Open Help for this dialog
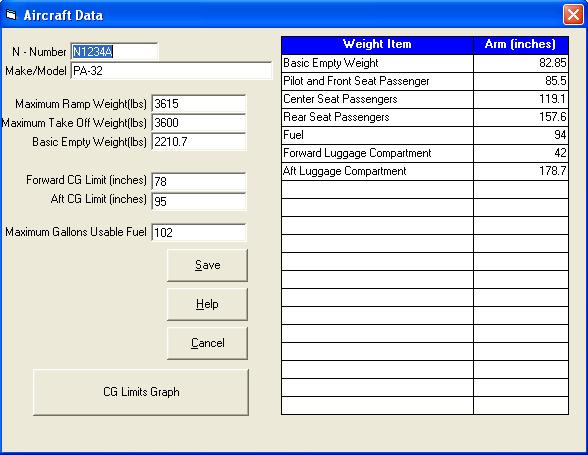This screenshot has height=455, width=588. pos(207,304)
